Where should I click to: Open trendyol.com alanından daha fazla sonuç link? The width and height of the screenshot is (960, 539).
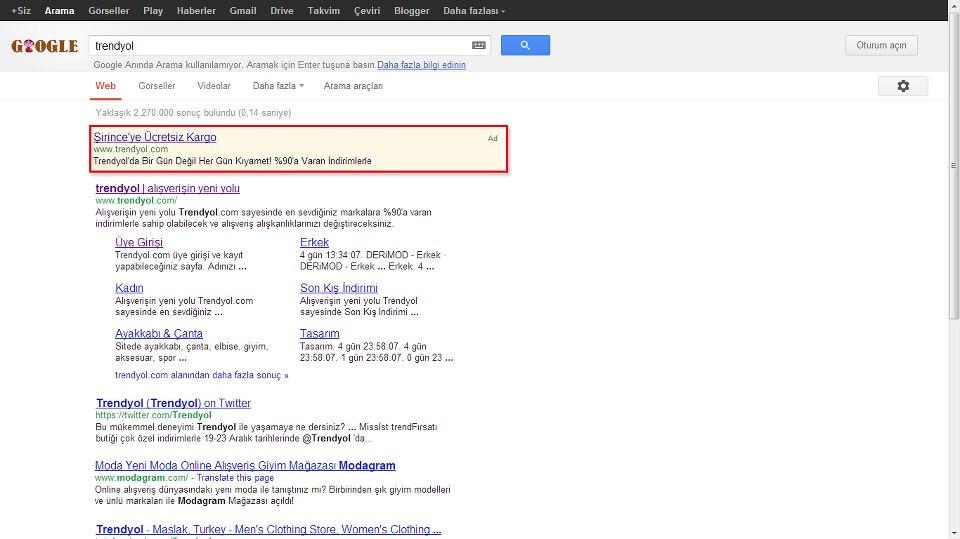pyautogui.click(x=201, y=375)
